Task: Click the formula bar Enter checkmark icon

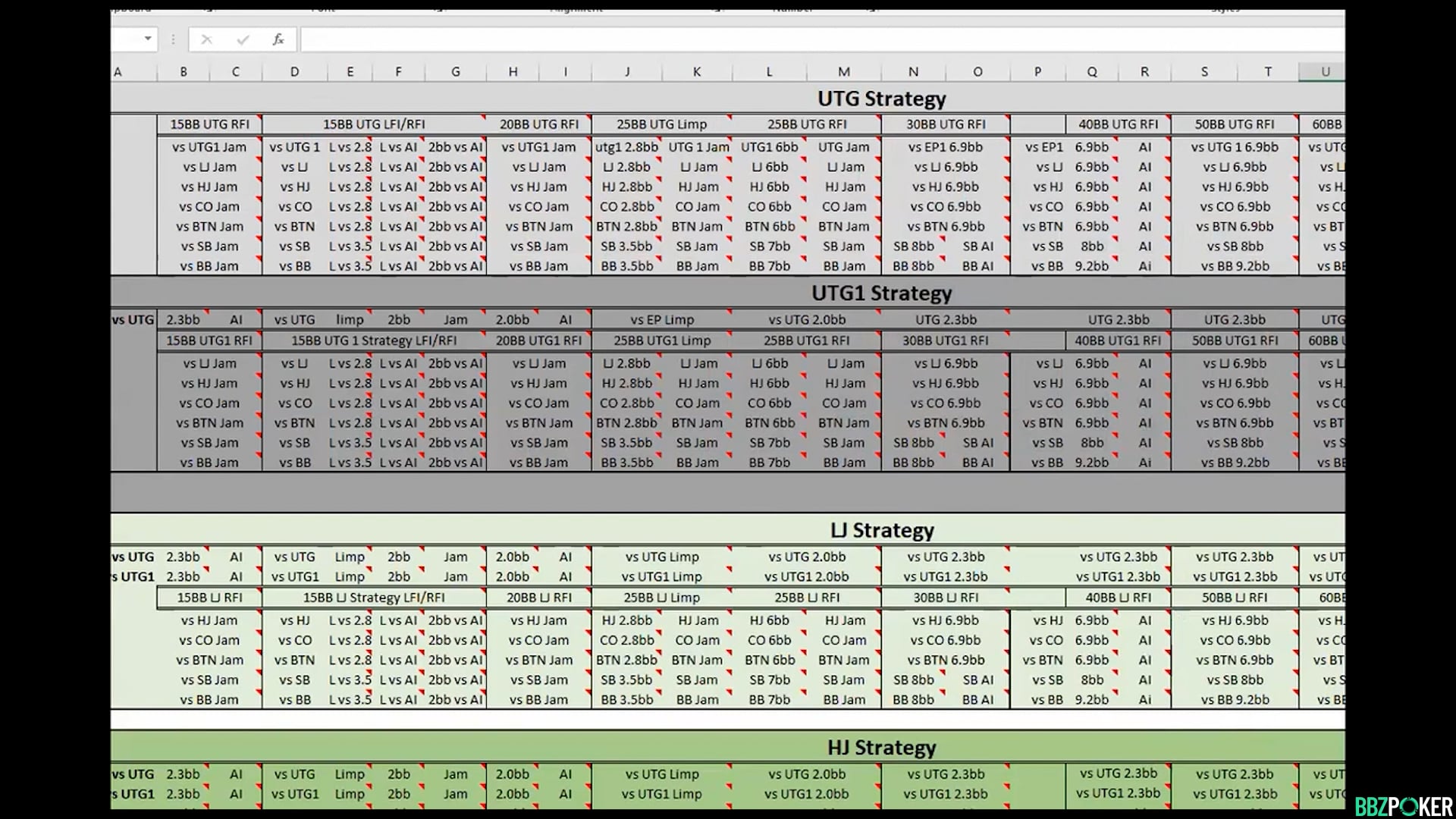Action: [243, 39]
